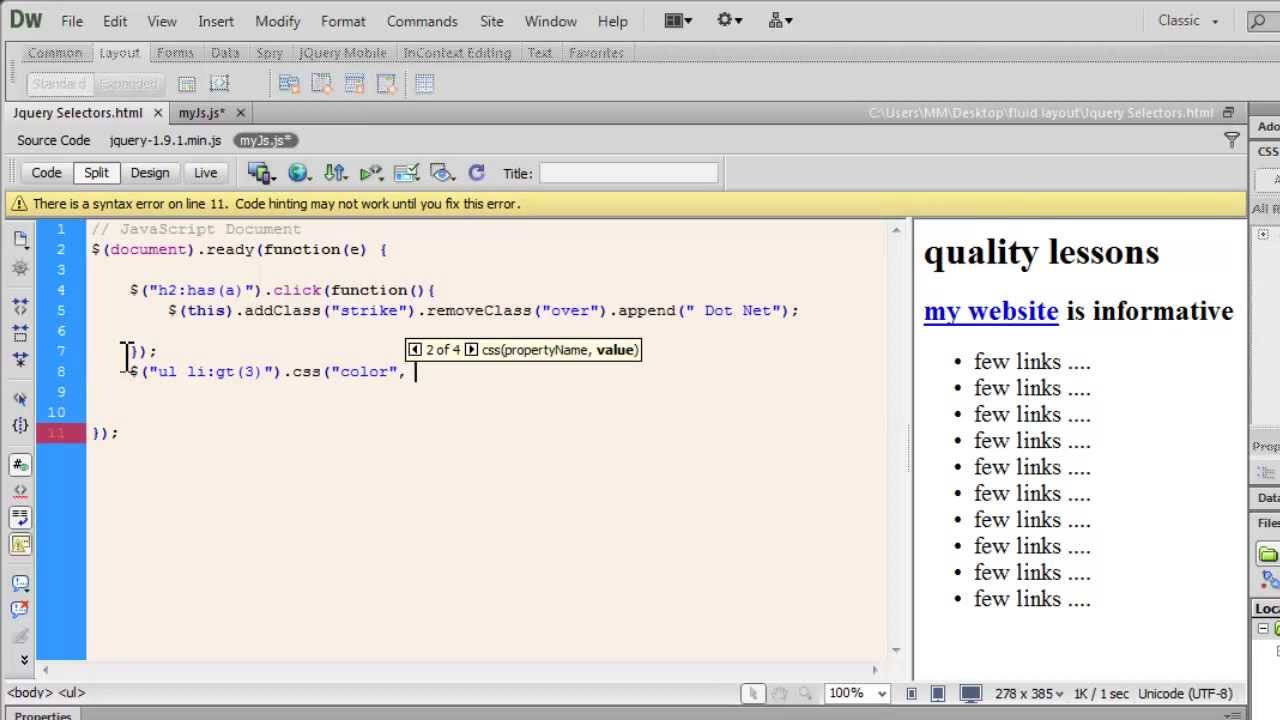Click into the Title input field

(x=628, y=173)
